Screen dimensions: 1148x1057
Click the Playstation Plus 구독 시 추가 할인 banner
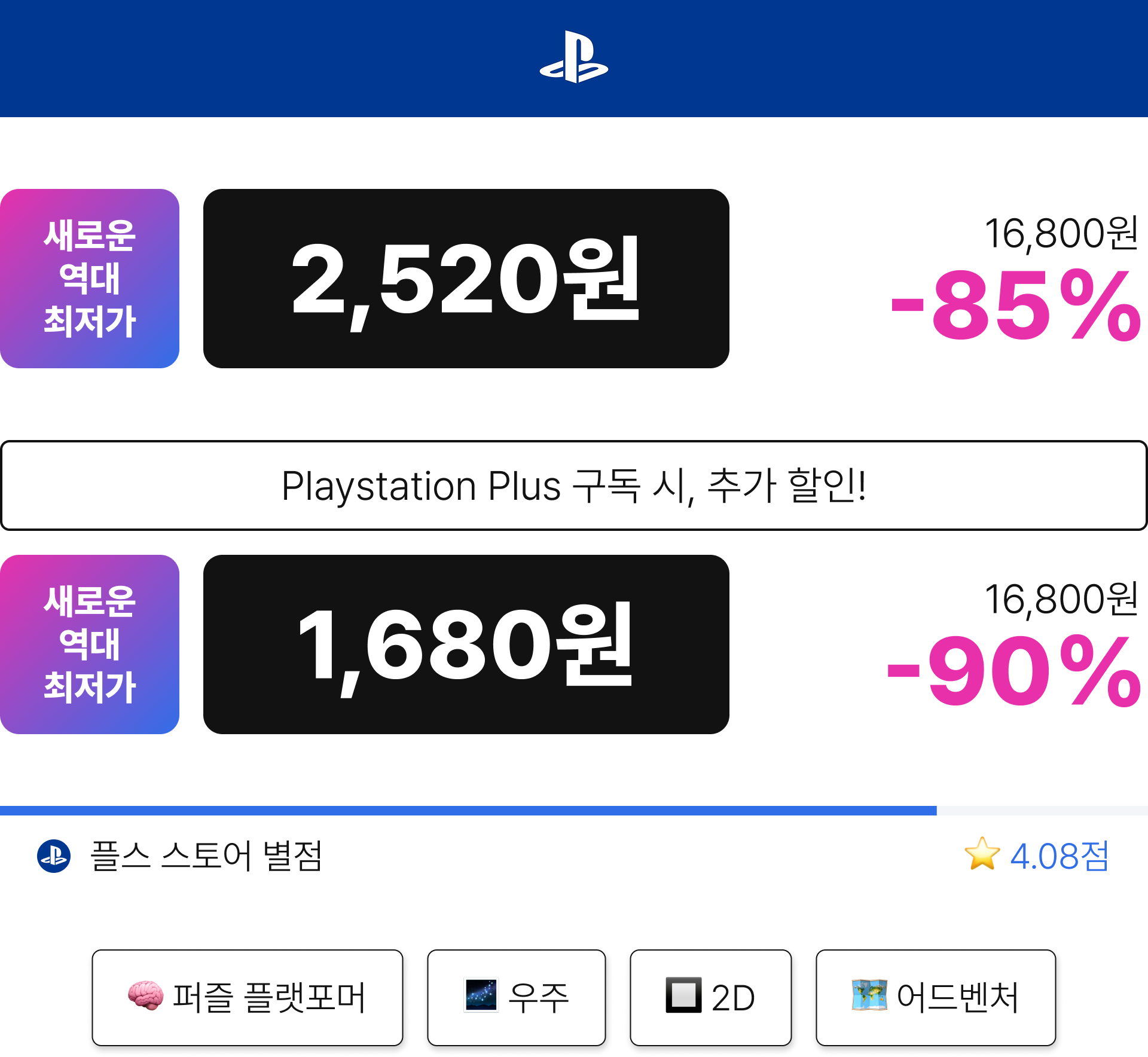[574, 485]
